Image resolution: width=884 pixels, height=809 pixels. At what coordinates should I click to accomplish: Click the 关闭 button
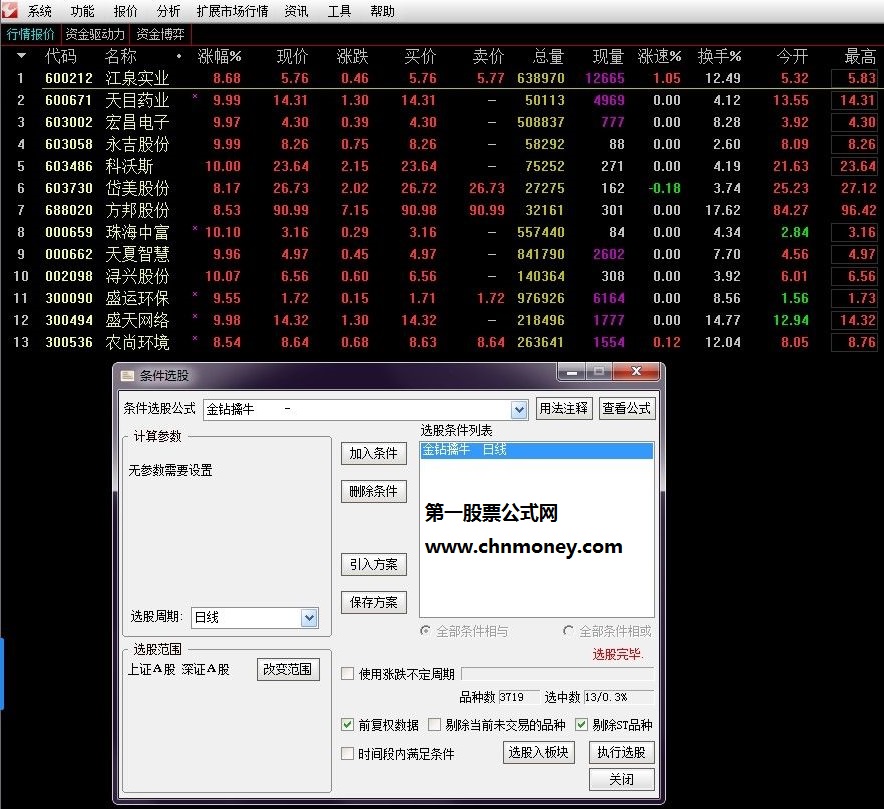click(x=622, y=780)
